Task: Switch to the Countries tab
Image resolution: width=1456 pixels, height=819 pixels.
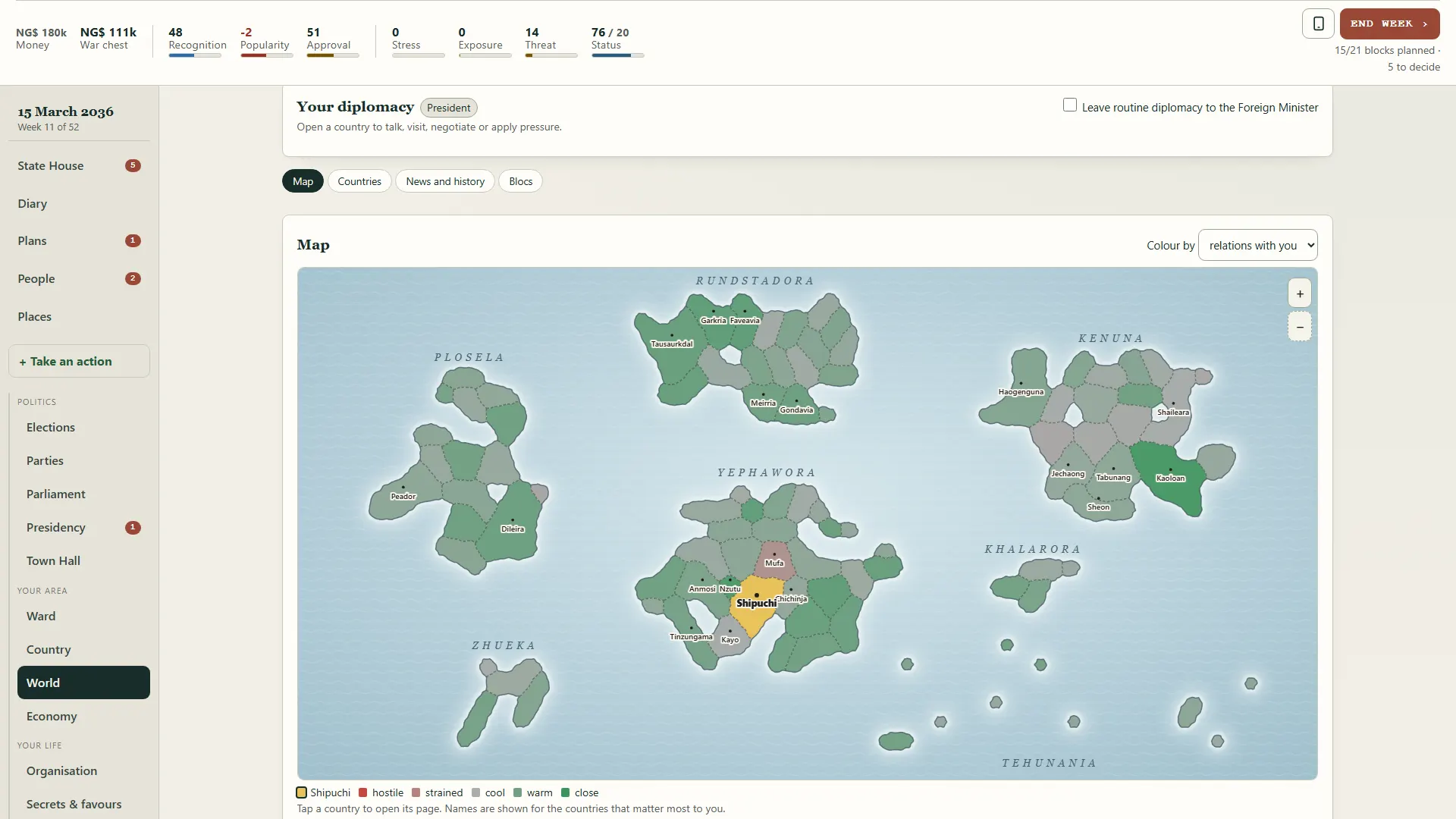Action: (359, 181)
